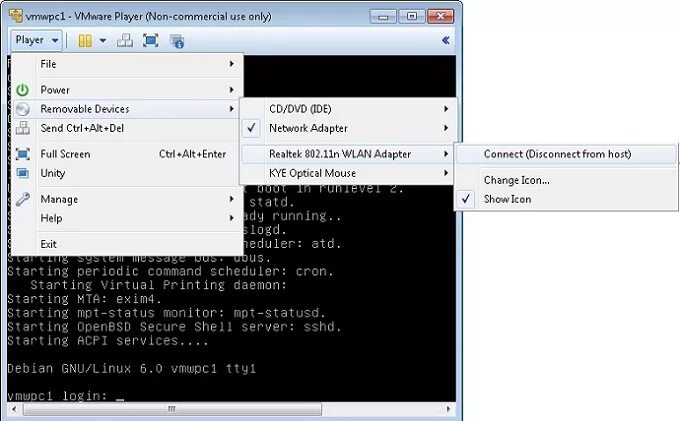
Task: Choose Change Icon... option
Action: click(566, 180)
